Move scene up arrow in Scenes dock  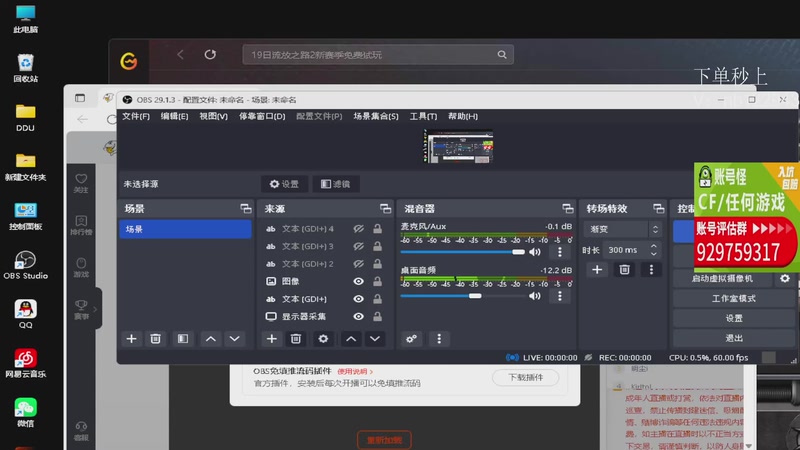(211, 339)
